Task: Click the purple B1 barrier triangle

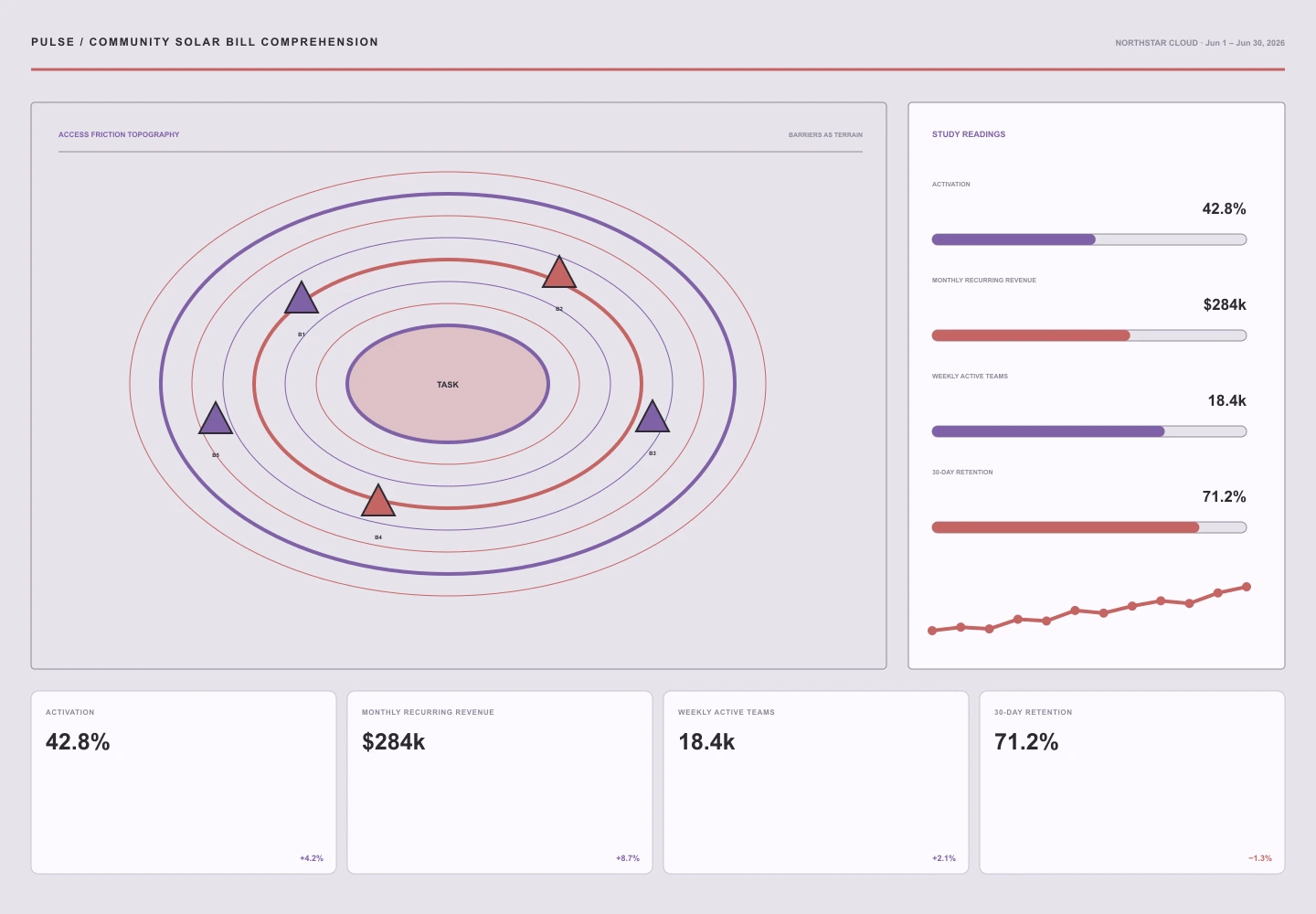Action: [x=302, y=300]
